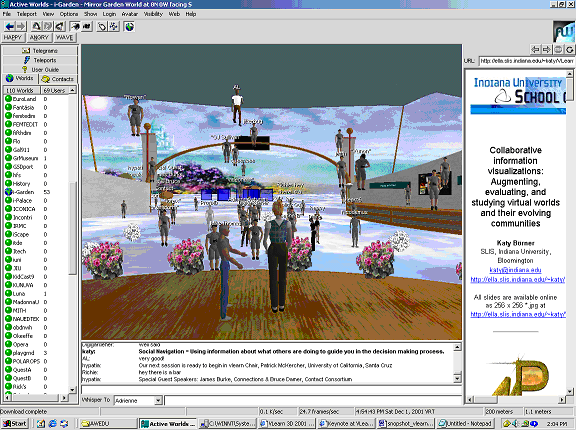
Task: Open the slides link under 'All slides are available'
Action: pos(518,314)
